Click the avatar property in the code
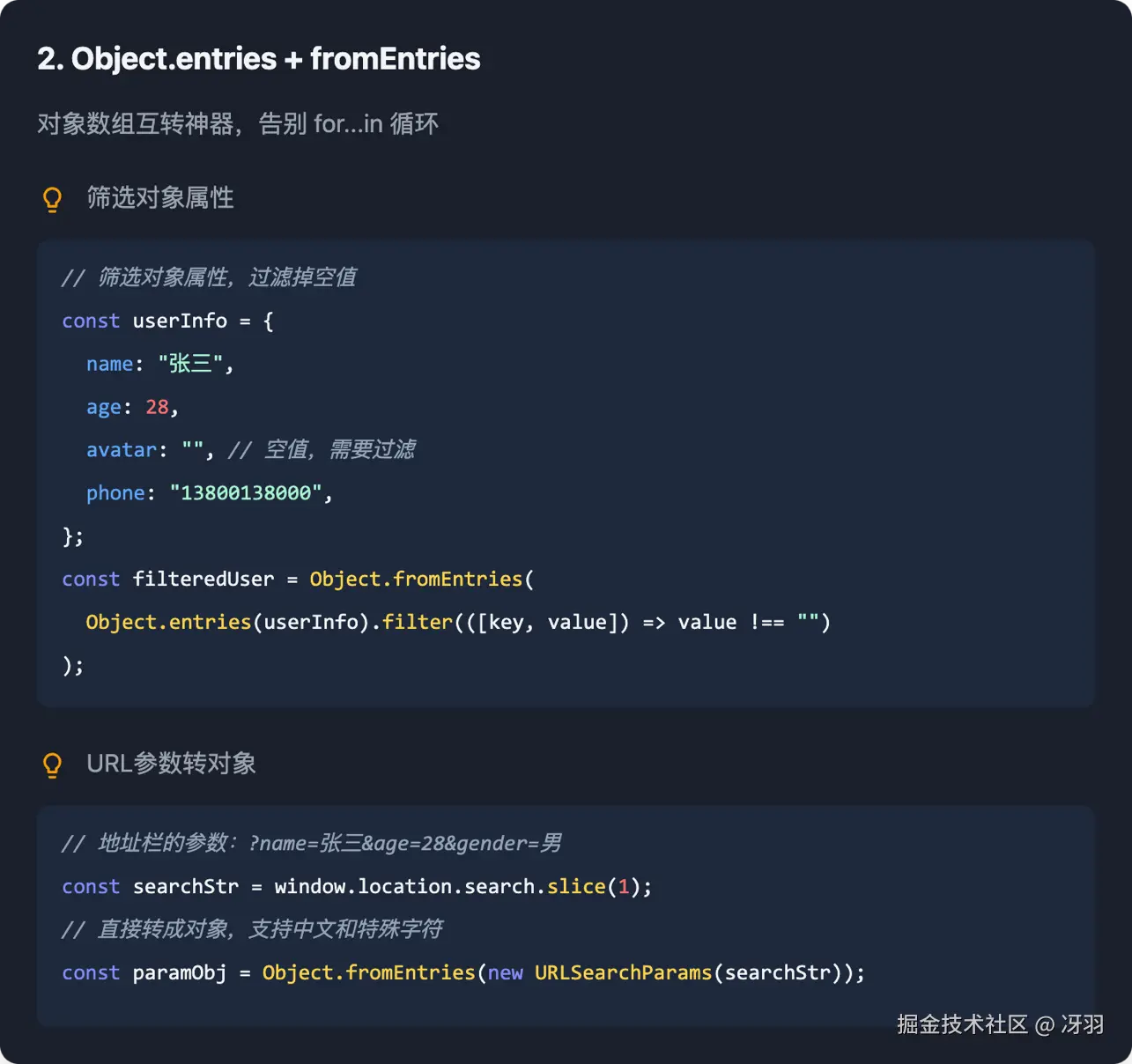 (121, 450)
